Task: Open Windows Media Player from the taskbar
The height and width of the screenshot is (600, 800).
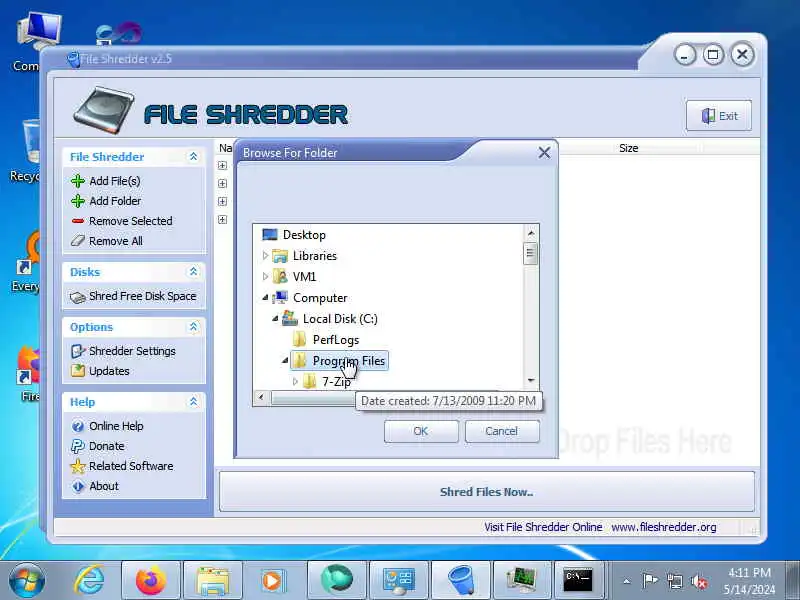Action: [x=272, y=580]
